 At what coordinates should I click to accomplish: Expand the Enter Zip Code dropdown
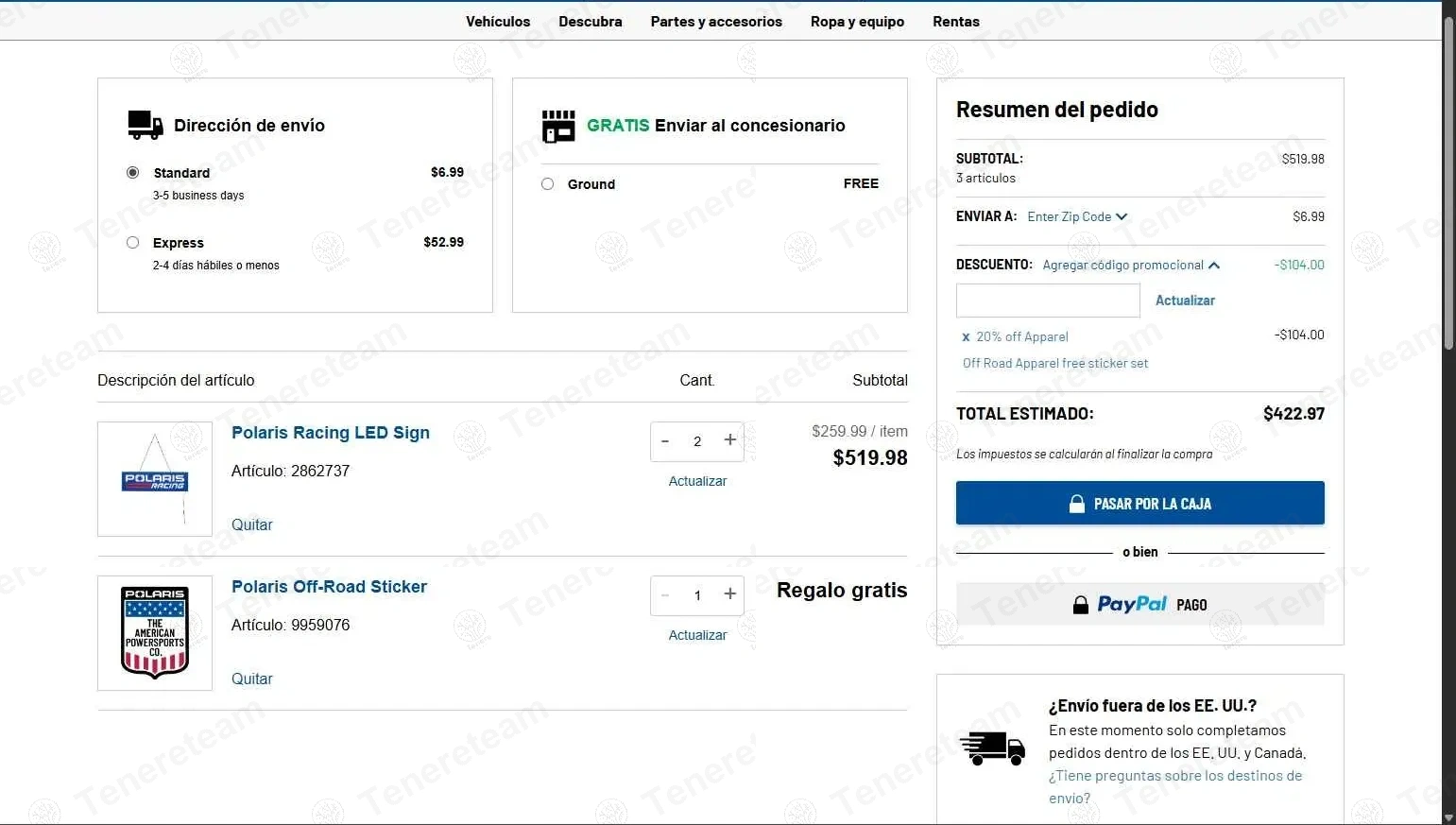[x=1077, y=216]
